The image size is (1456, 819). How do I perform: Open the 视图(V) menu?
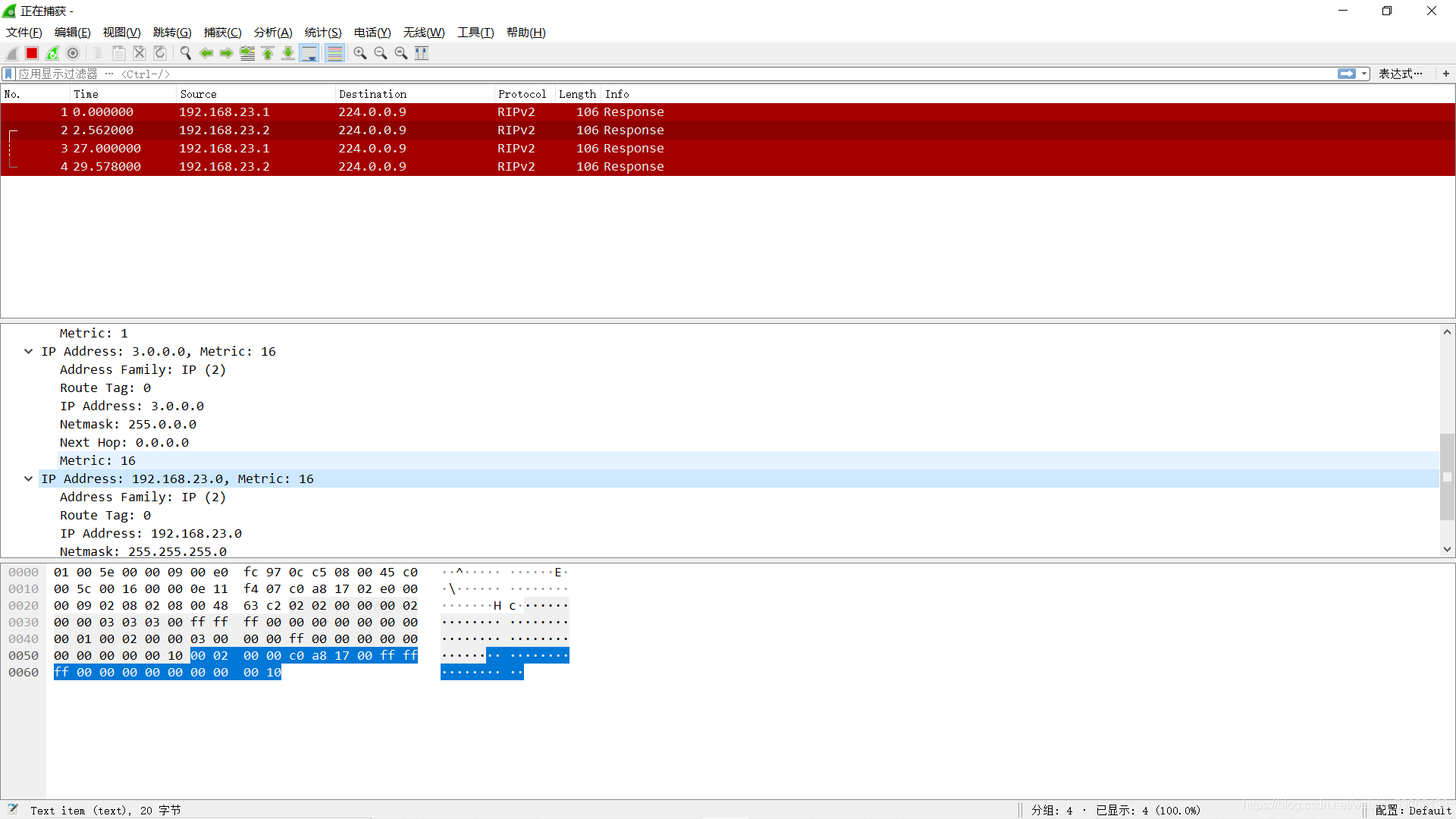(122, 33)
